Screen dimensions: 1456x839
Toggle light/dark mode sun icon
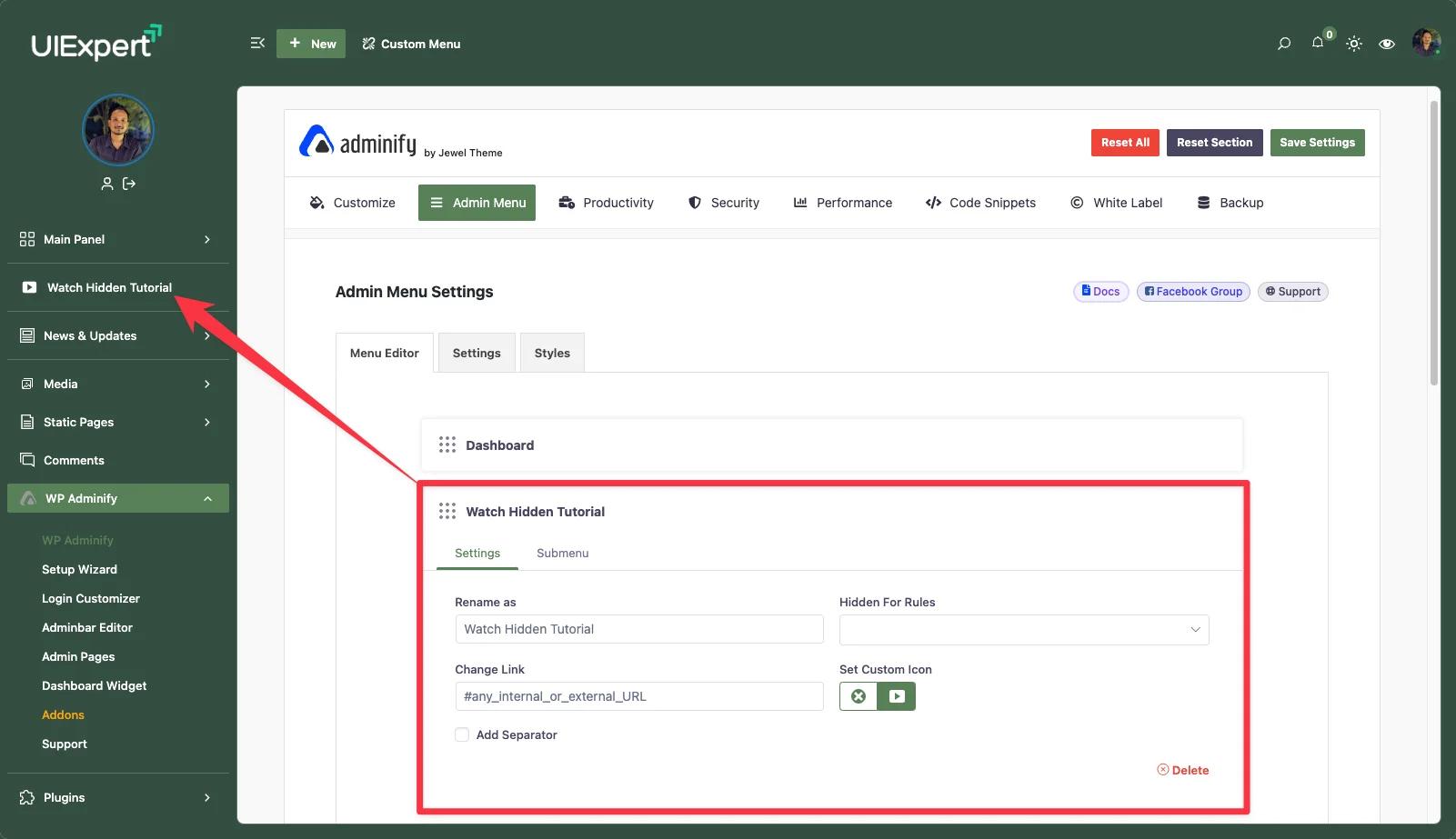(1354, 44)
